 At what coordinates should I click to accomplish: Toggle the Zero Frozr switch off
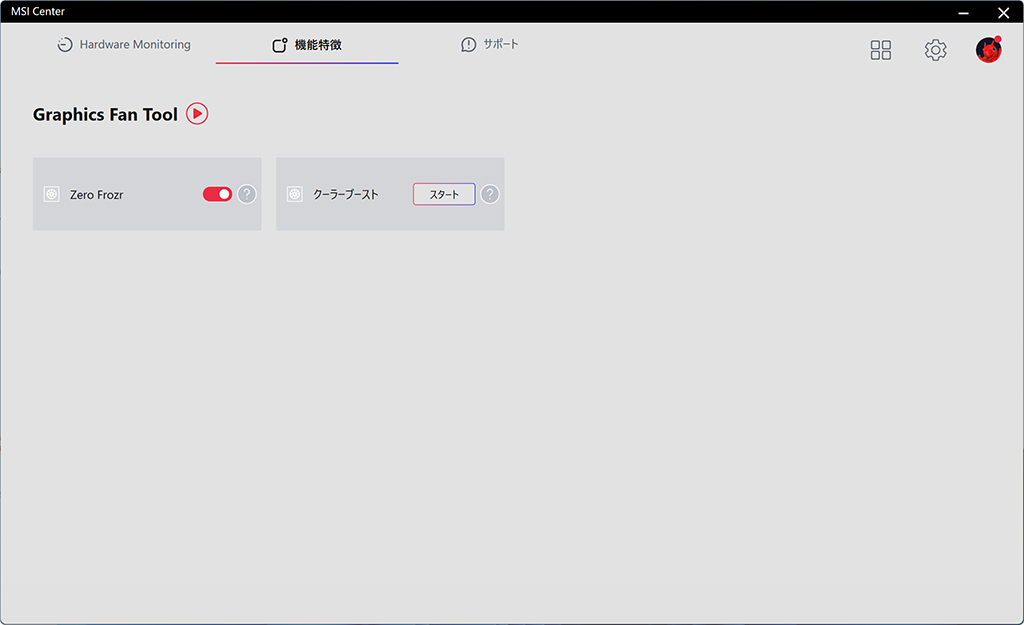tap(217, 194)
